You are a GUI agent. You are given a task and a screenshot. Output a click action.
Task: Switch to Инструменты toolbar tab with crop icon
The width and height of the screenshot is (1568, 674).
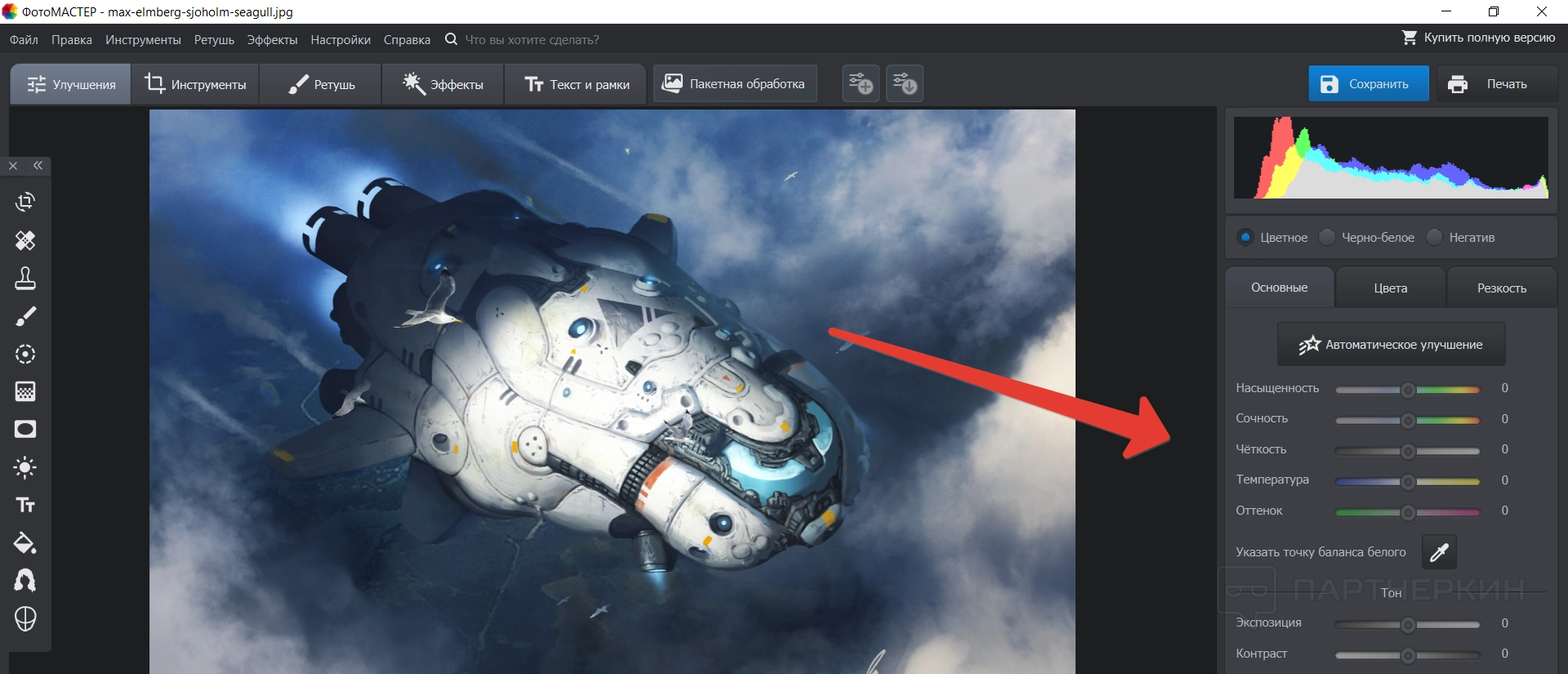[x=195, y=84]
